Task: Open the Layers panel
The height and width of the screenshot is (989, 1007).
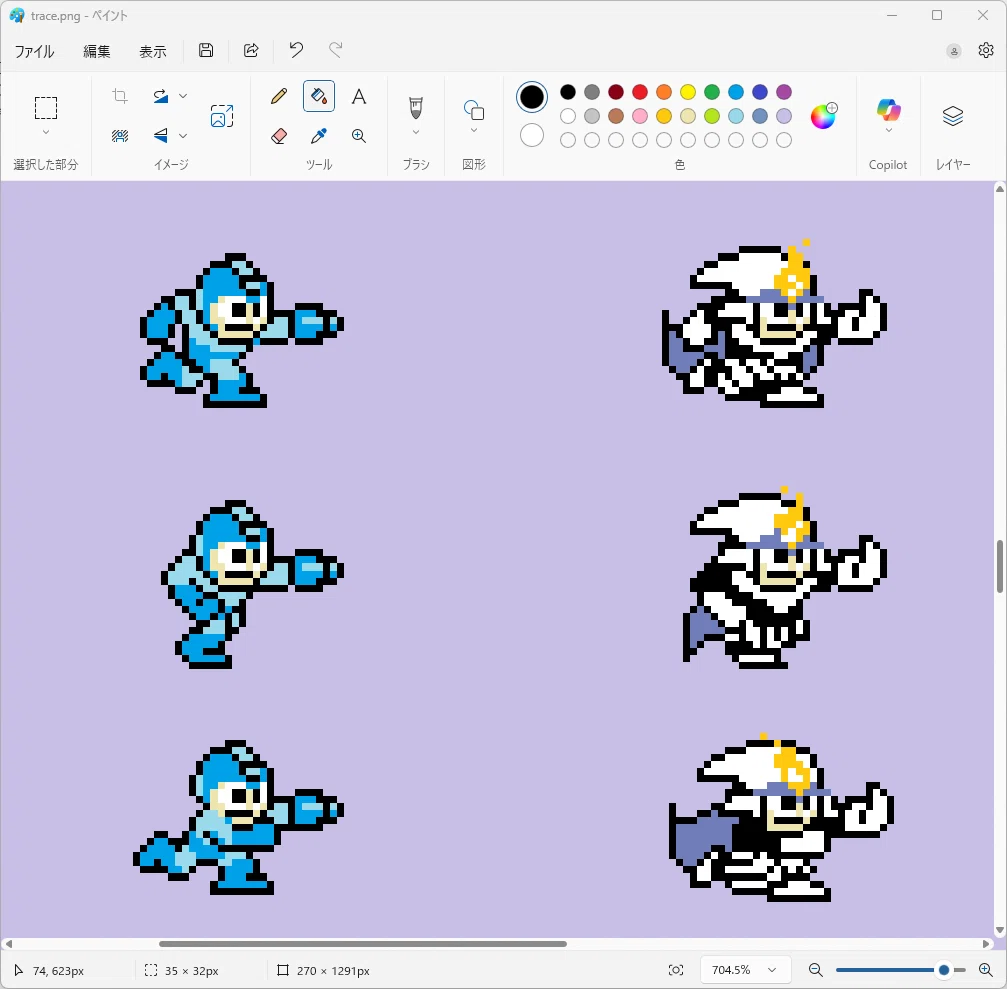Action: tap(952, 116)
